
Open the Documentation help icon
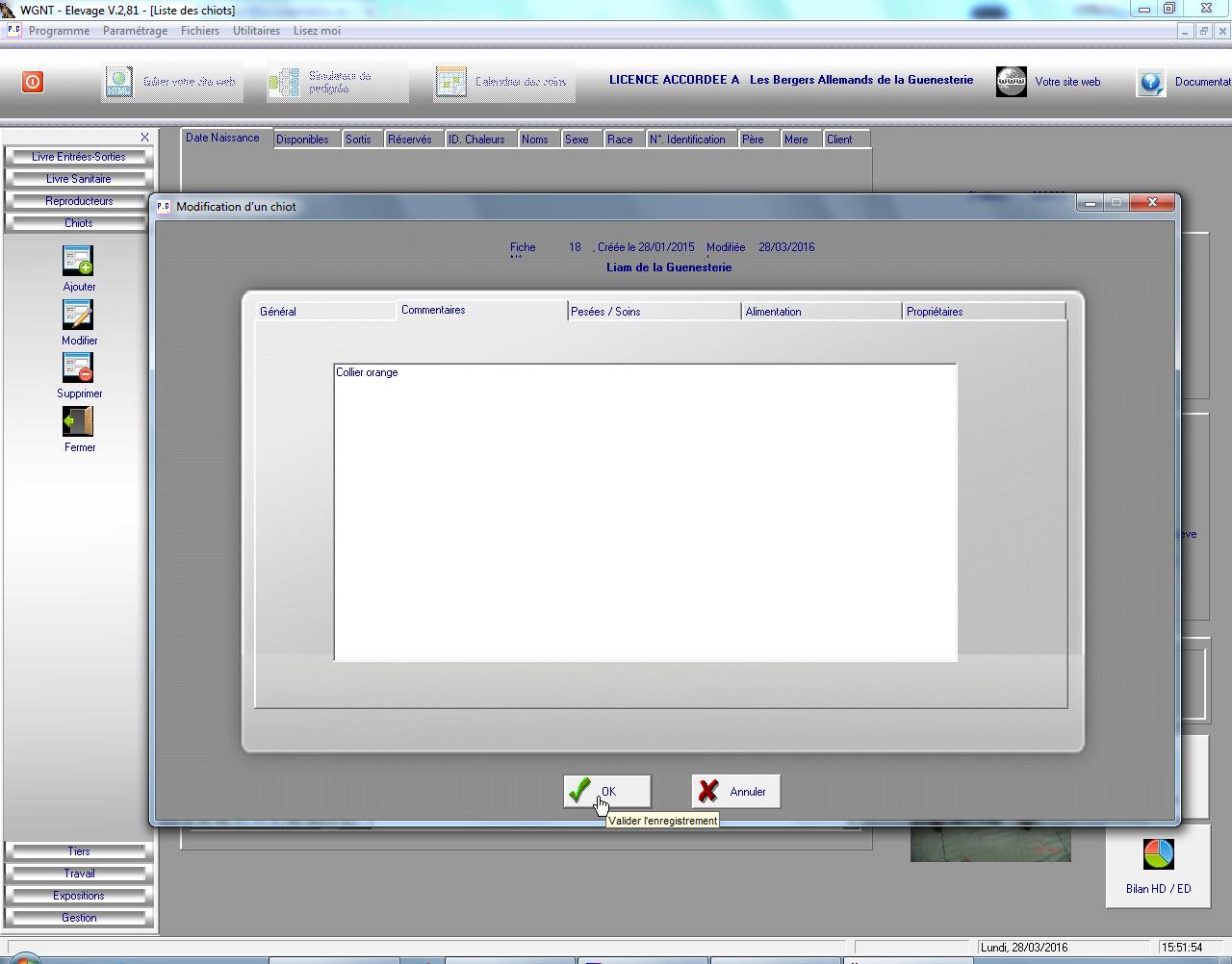[x=1150, y=82]
